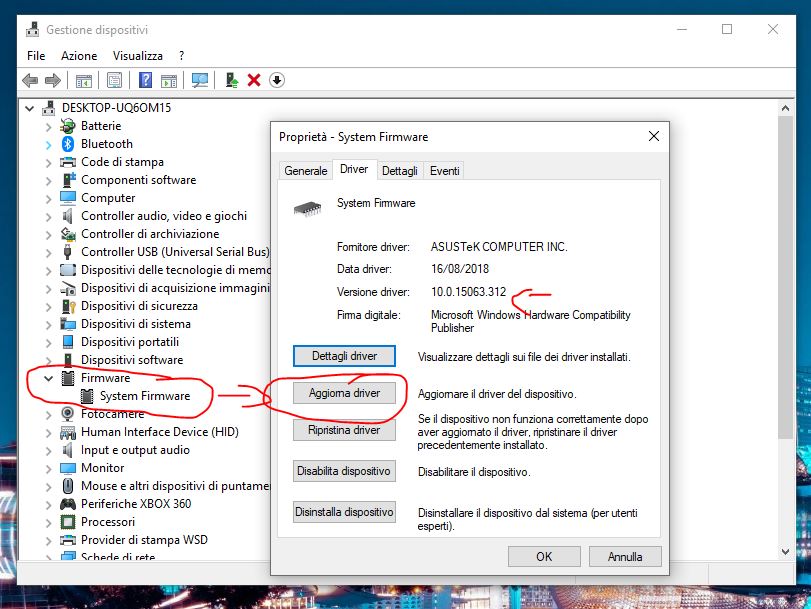Confirm with the OK button
This screenshot has height=609, width=811.
point(544,557)
